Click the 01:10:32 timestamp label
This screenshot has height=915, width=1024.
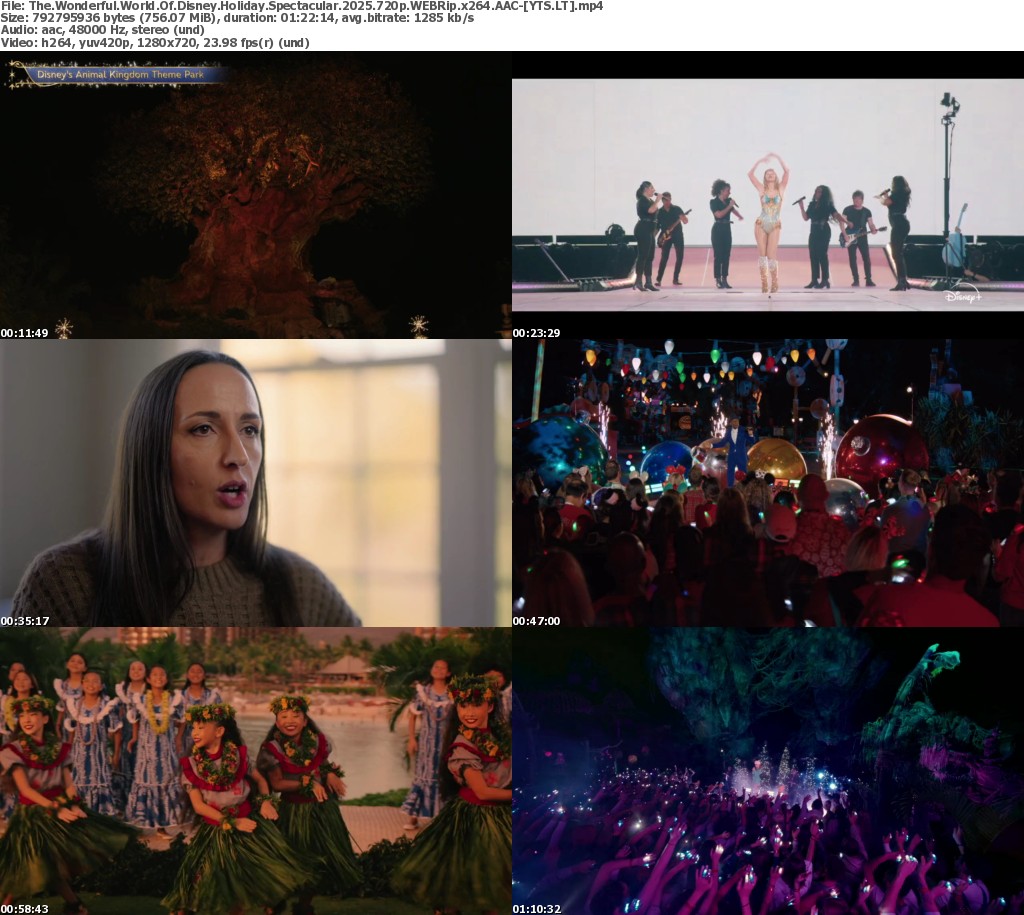[x=536, y=908]
